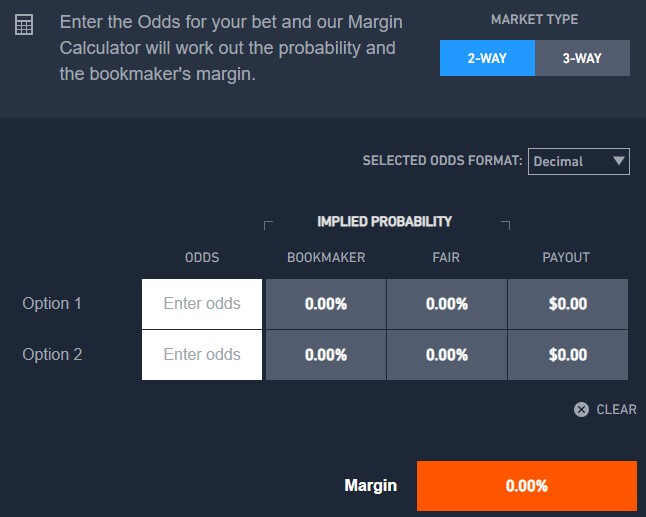This screenshot has width=646, height=517.
Task: Switch to the 3-WAY market type
Action: (582, 58)
